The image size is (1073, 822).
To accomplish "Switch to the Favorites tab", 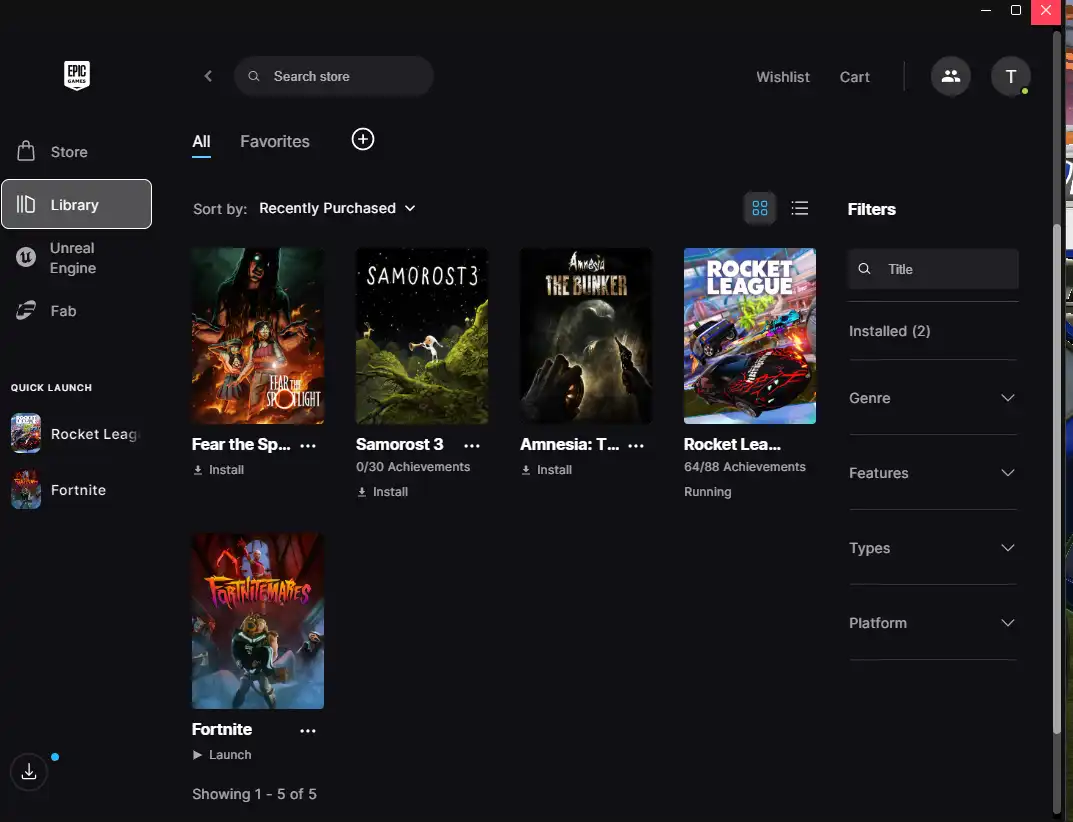I will click(x=275, y=141).
